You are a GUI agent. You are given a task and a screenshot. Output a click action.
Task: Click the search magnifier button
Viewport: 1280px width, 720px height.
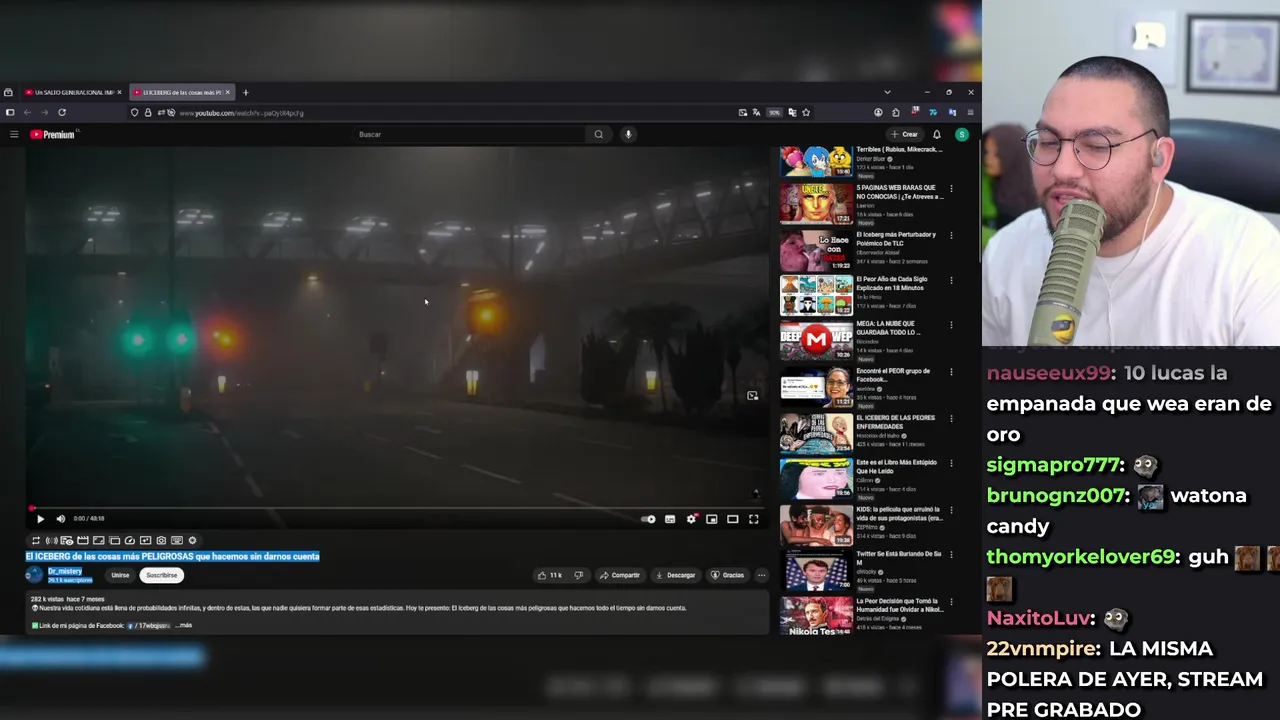tap(599, 134)
